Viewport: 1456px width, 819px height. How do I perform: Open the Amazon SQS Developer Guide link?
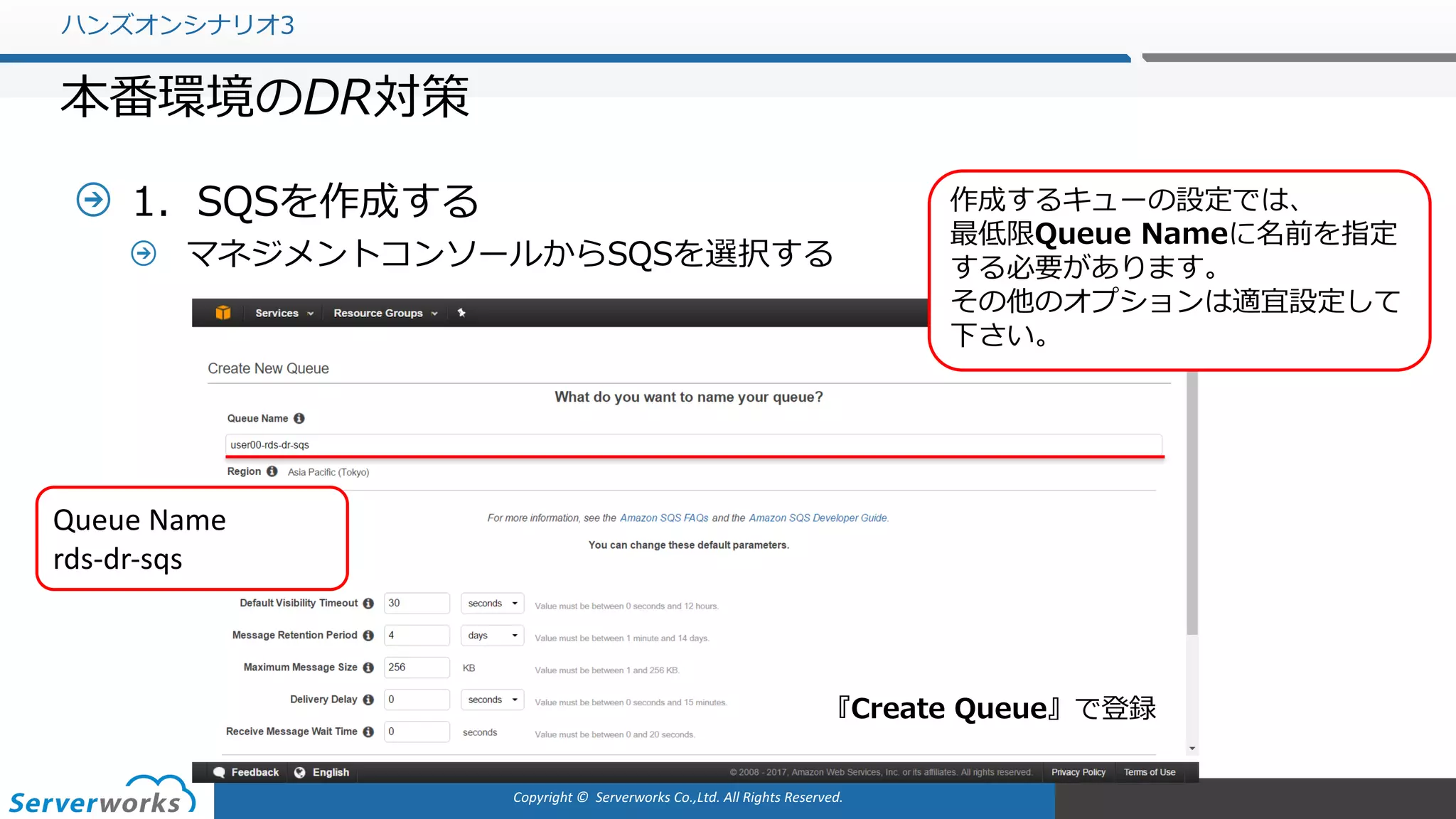pyautogui.click(x=818, y=518)
